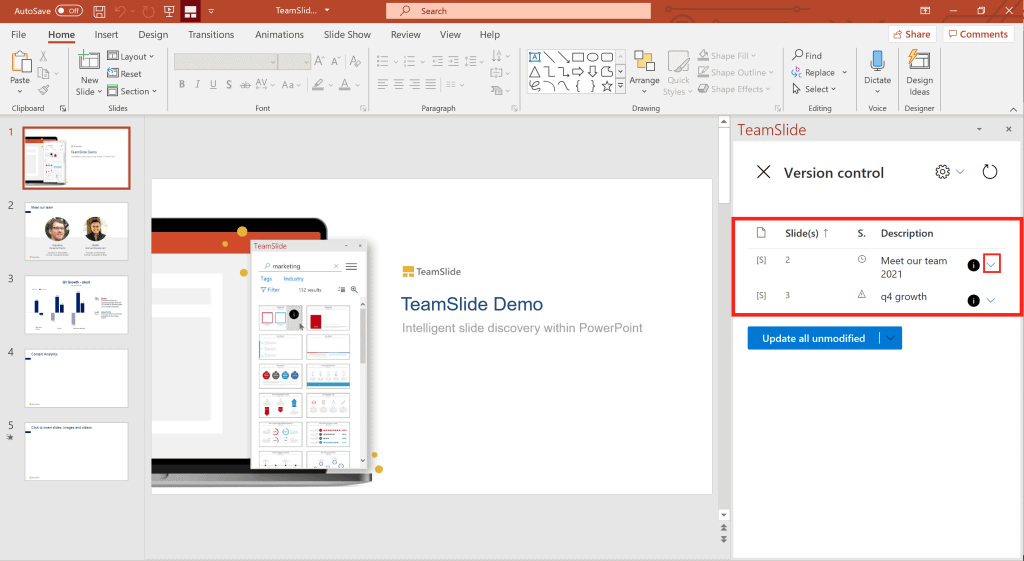Click the text highlight color icon
The width and height of the screenshot is (1024, 561).
(x=318, y=84)
